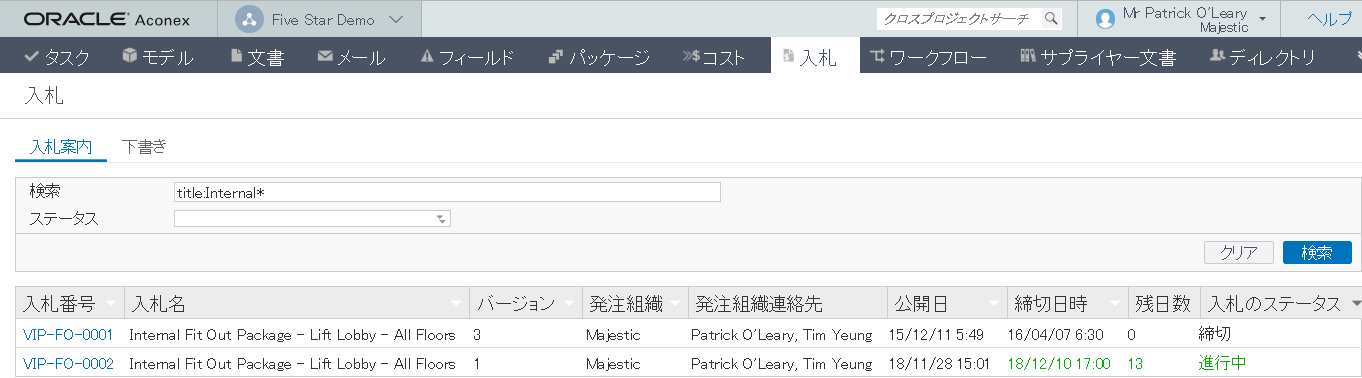Switch to the 下書き tab

coord(144,147)
